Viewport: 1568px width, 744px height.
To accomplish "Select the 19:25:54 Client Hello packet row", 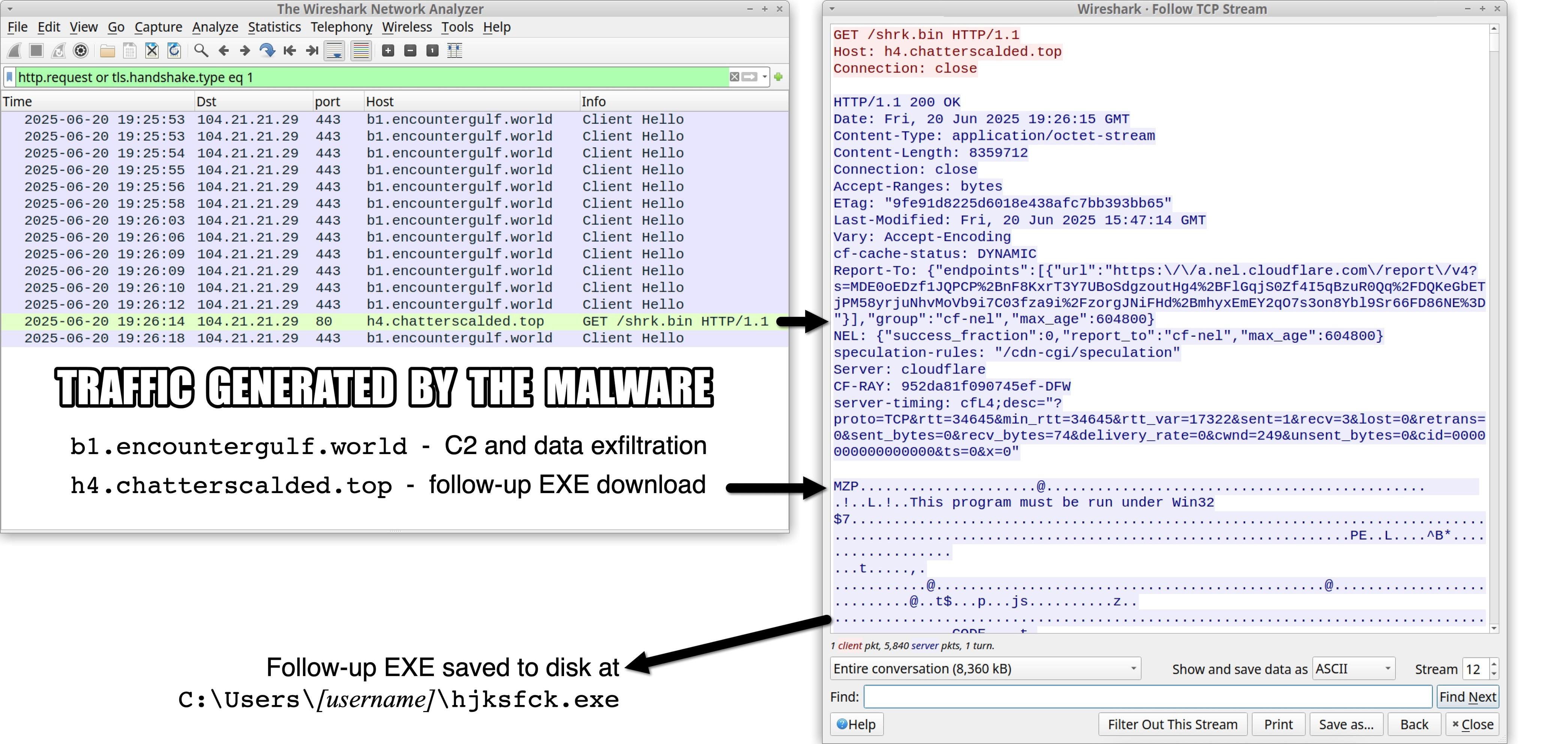I will (x=395, y=153).
